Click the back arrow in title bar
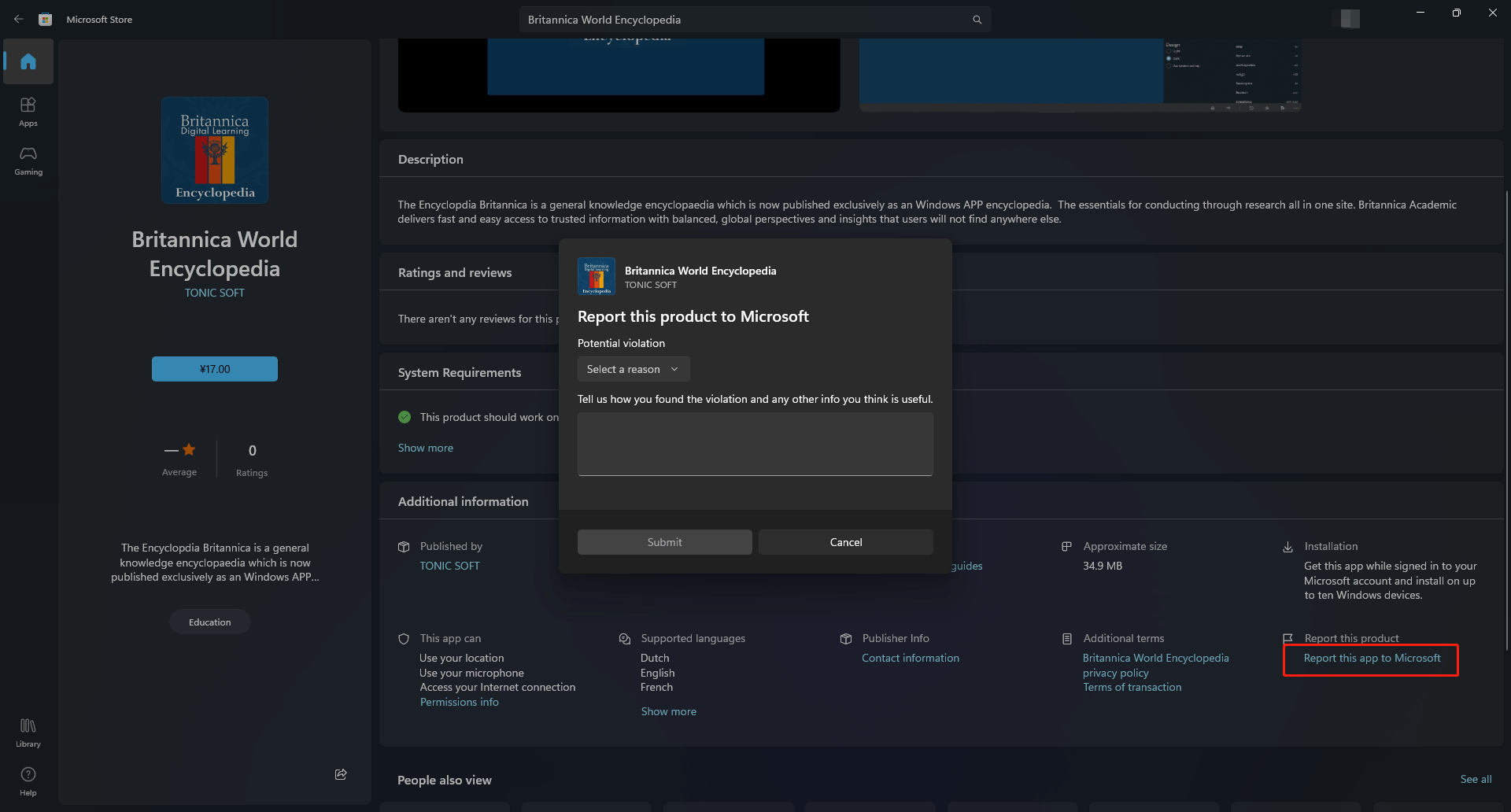This screenshot has height=812, width=1511. [x=19, y=19]
